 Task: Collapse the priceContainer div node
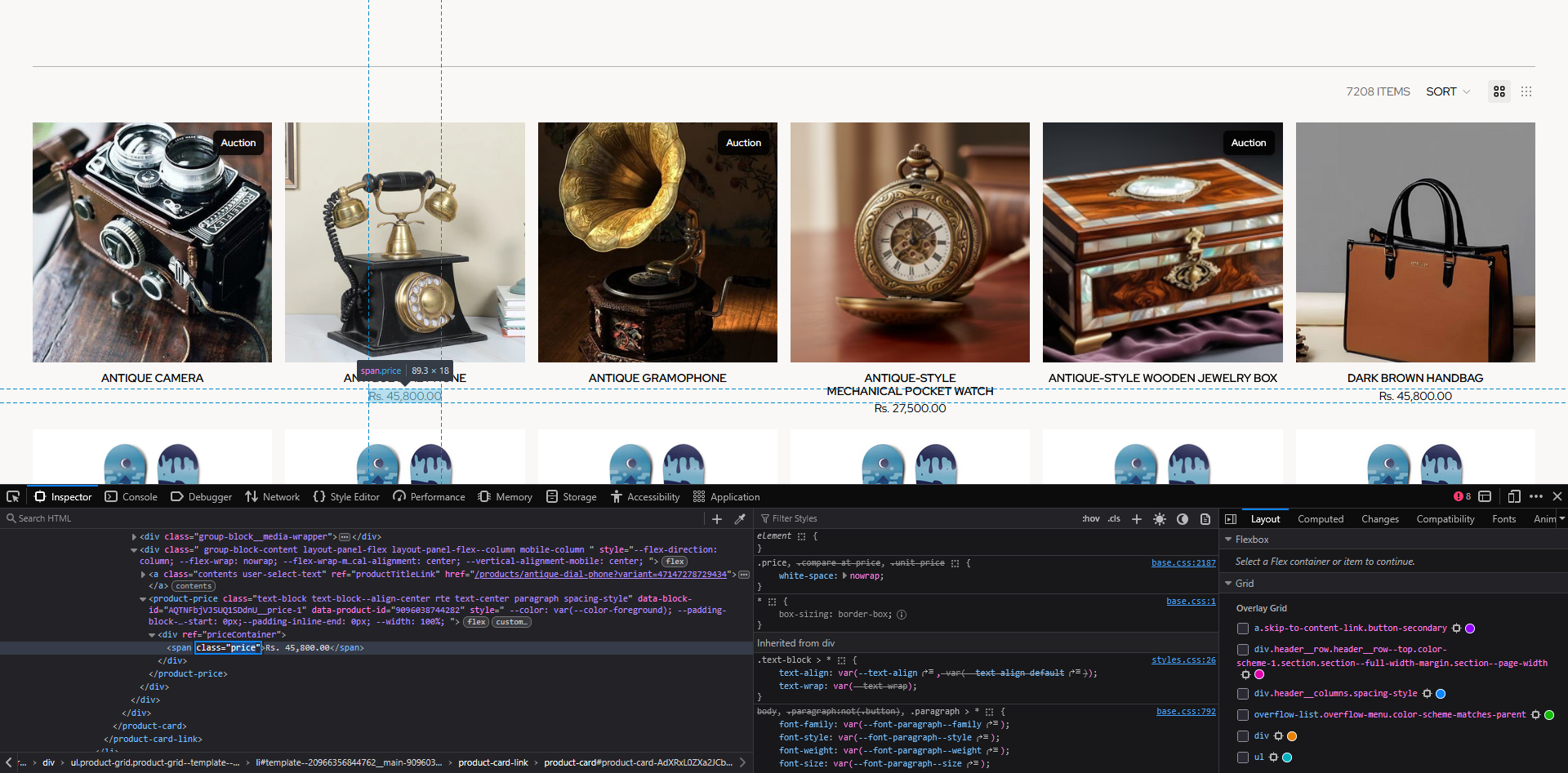click(152, 635)
